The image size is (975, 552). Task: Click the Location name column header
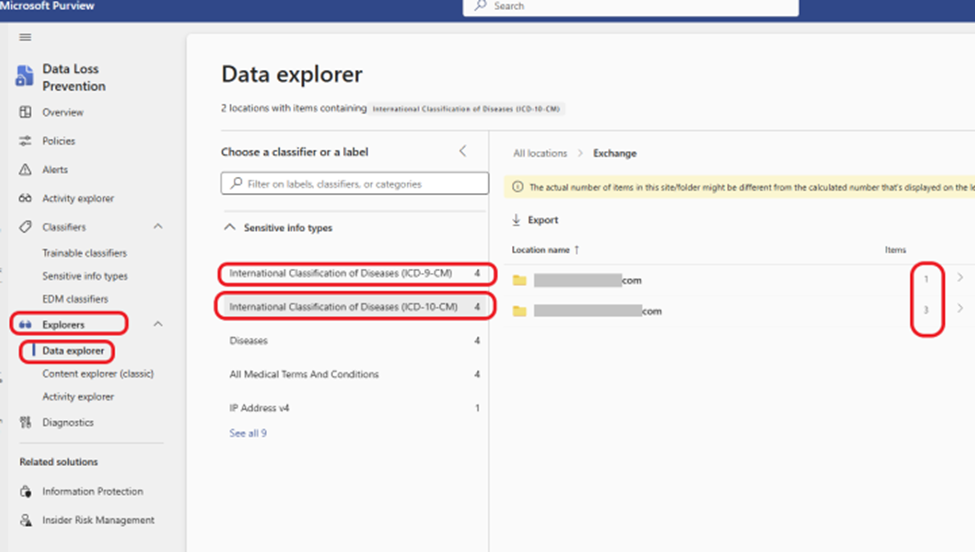click(x=540, y=250)
